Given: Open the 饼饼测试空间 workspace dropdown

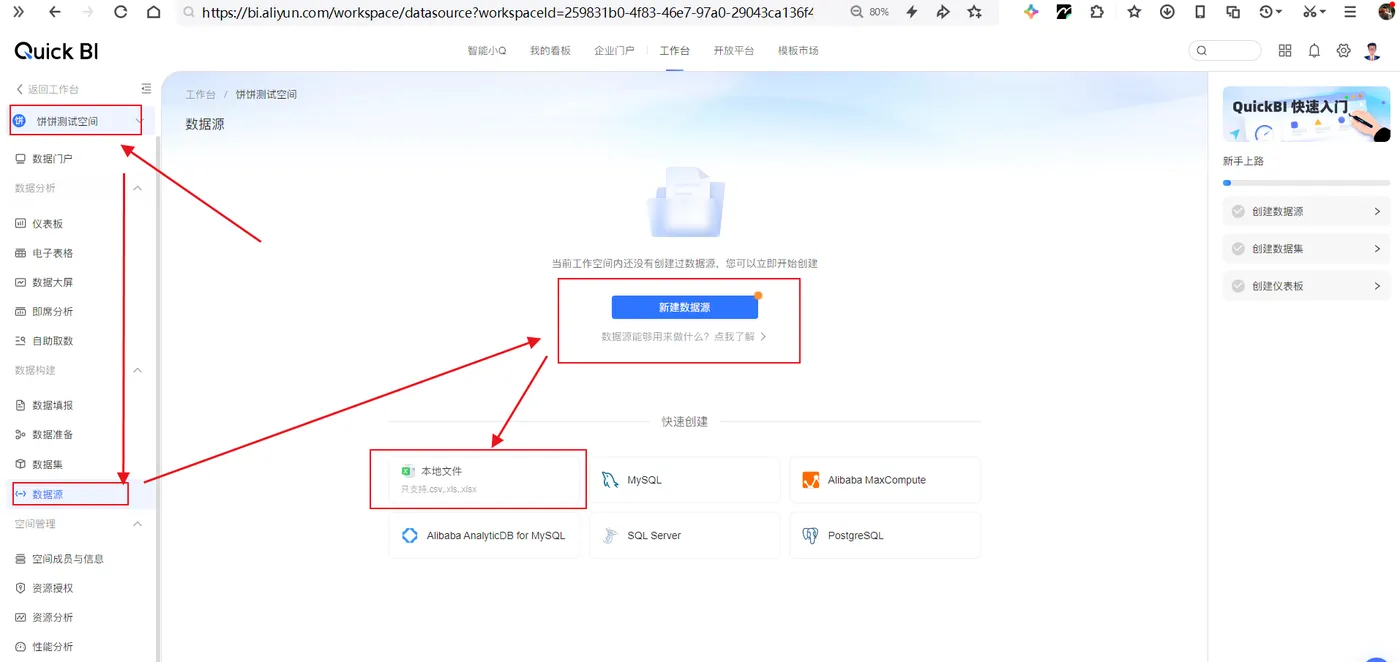Looking at the screenshot, I should point(76,121).
